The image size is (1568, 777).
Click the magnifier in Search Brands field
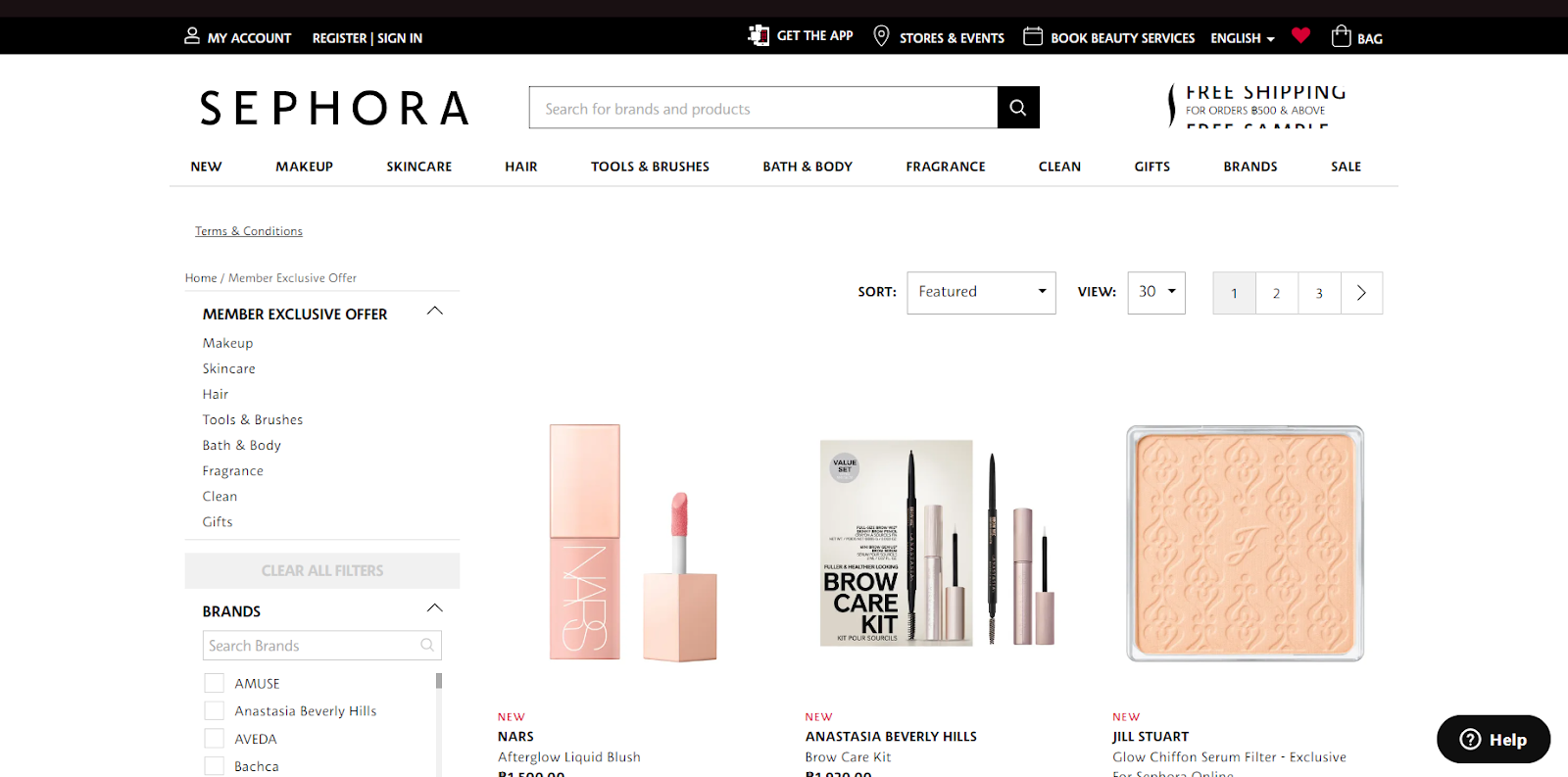pos(427,645)
